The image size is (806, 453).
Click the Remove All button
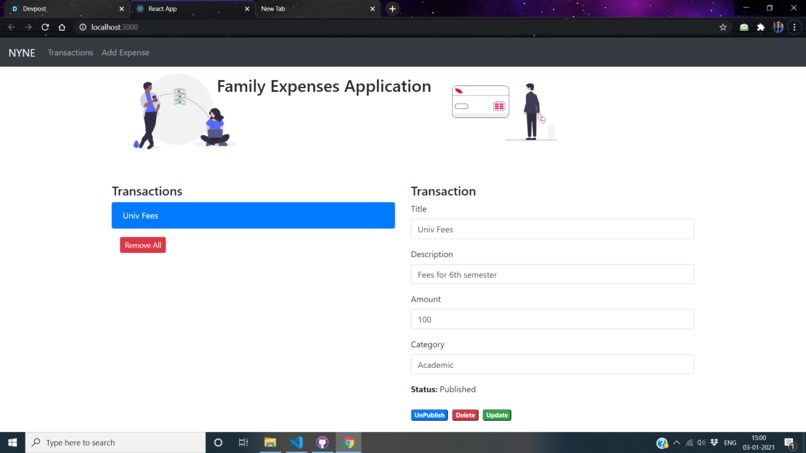pos(143,245)
